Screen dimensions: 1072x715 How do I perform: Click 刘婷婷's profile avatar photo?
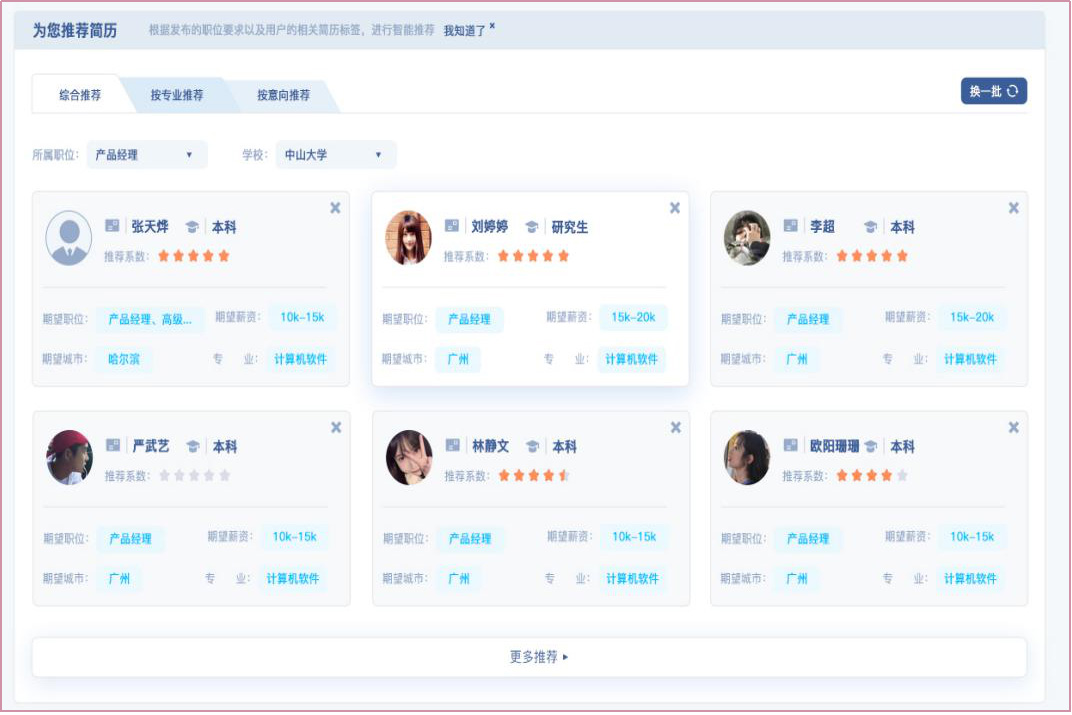point(408,238)
